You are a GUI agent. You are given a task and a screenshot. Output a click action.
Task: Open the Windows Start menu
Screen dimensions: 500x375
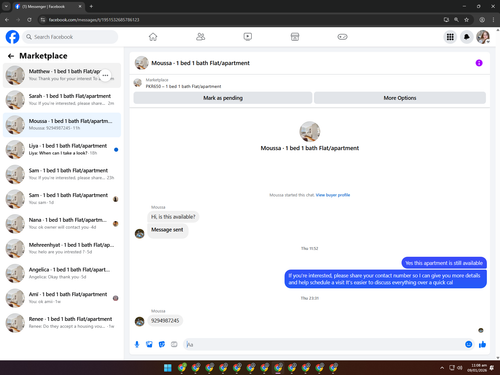tap(168, 368)
